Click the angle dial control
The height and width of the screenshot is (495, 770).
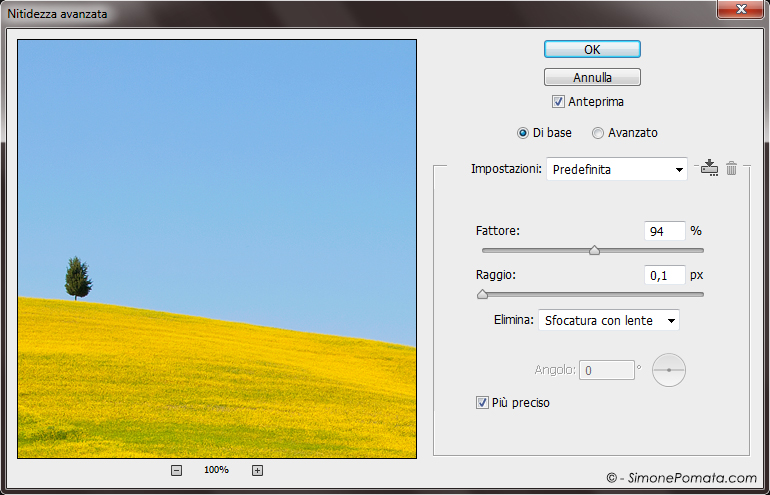[669, 370]
